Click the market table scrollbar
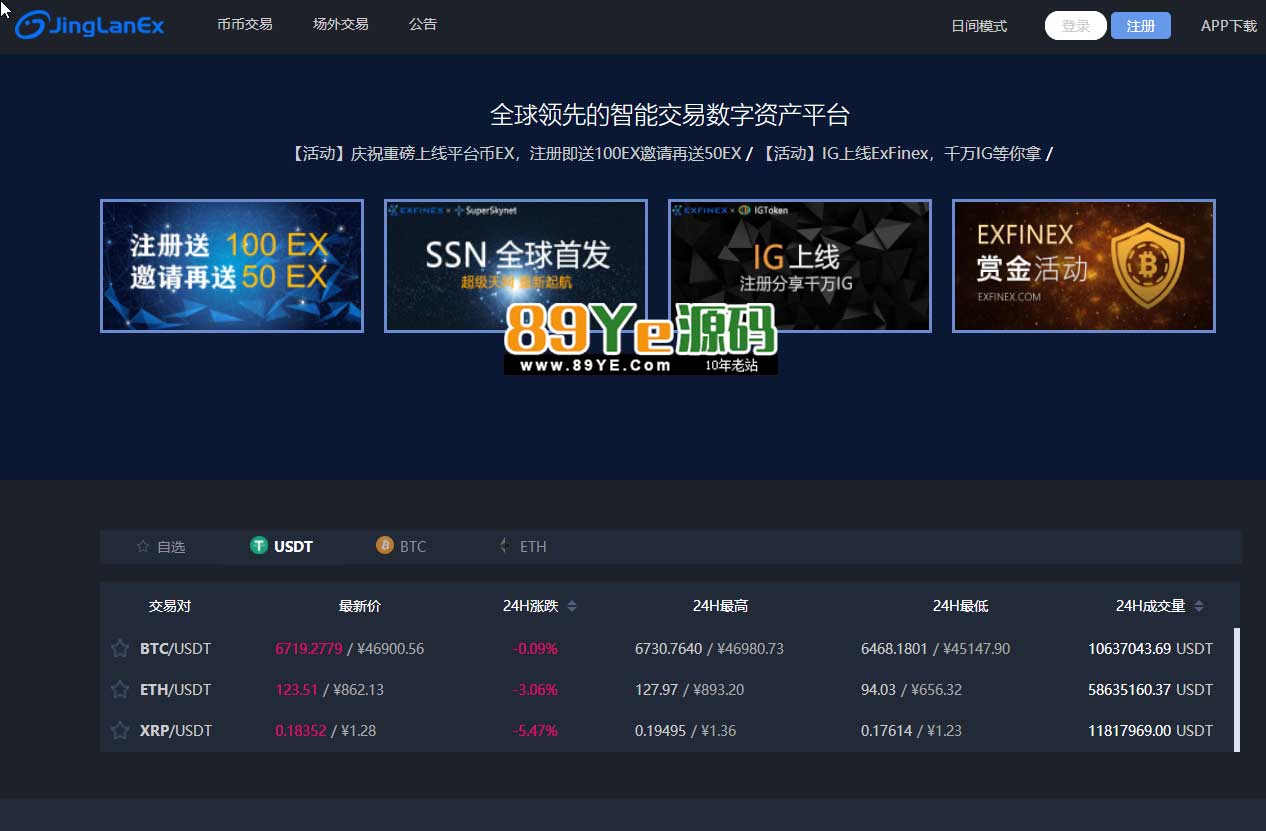Screen dimensions: 1266x831 click(x=1237, y=689)
